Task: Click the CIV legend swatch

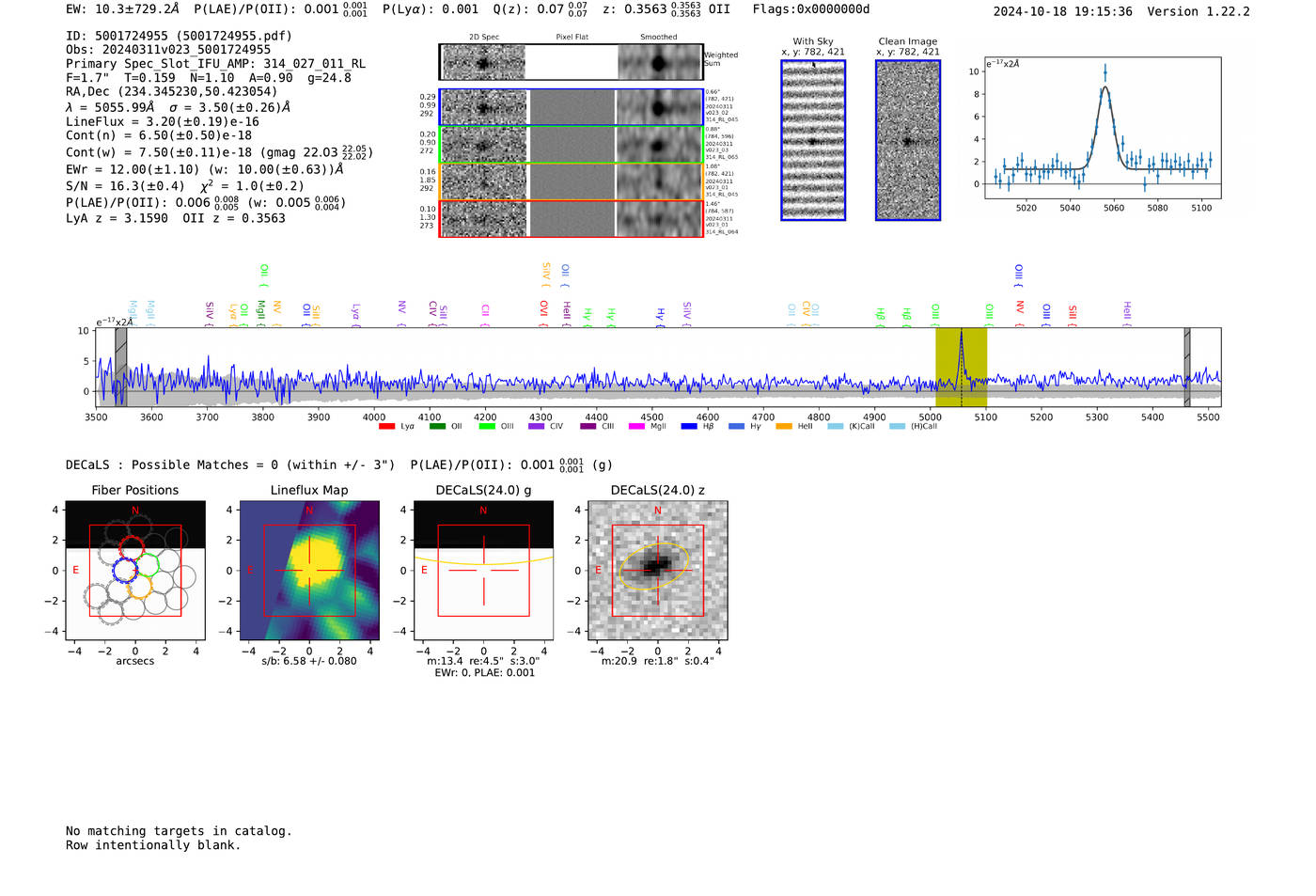Action: 537,427
